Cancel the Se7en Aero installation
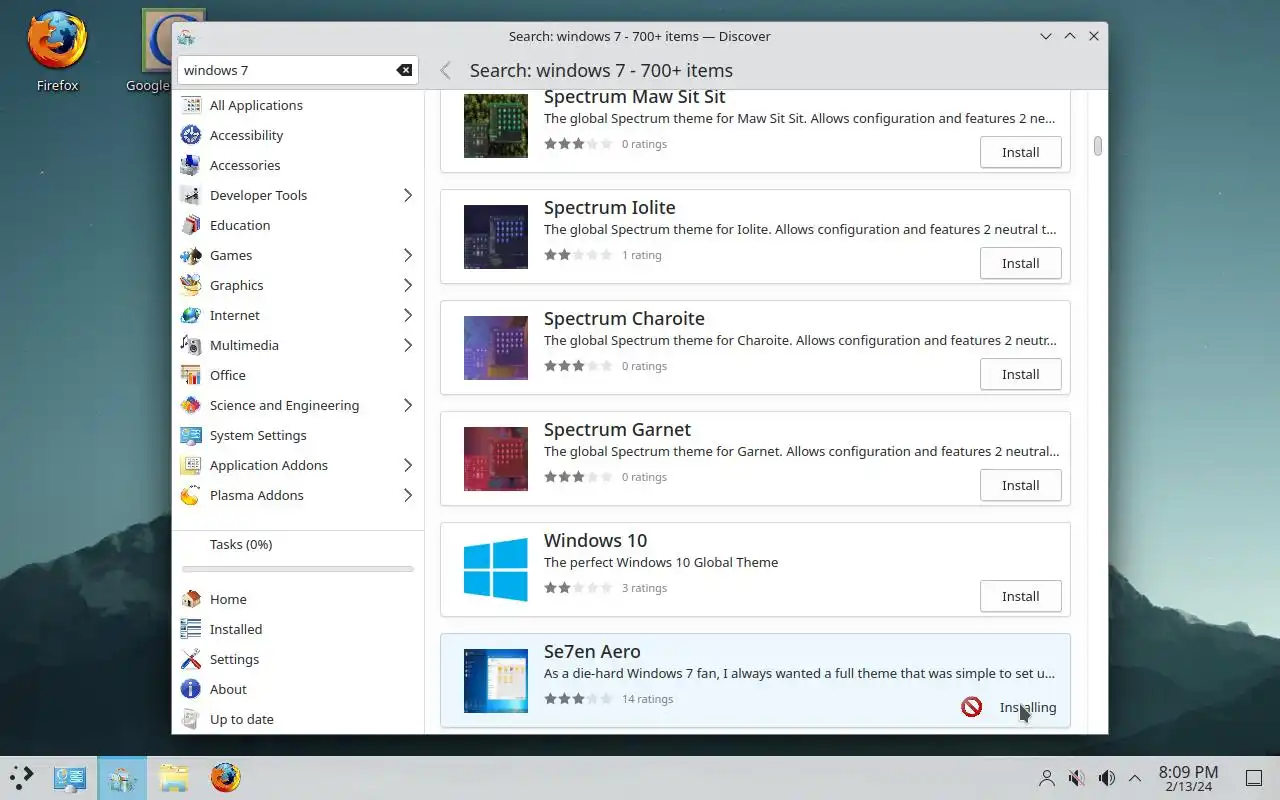Screen dimensions: 1280x800 point(971,707)
